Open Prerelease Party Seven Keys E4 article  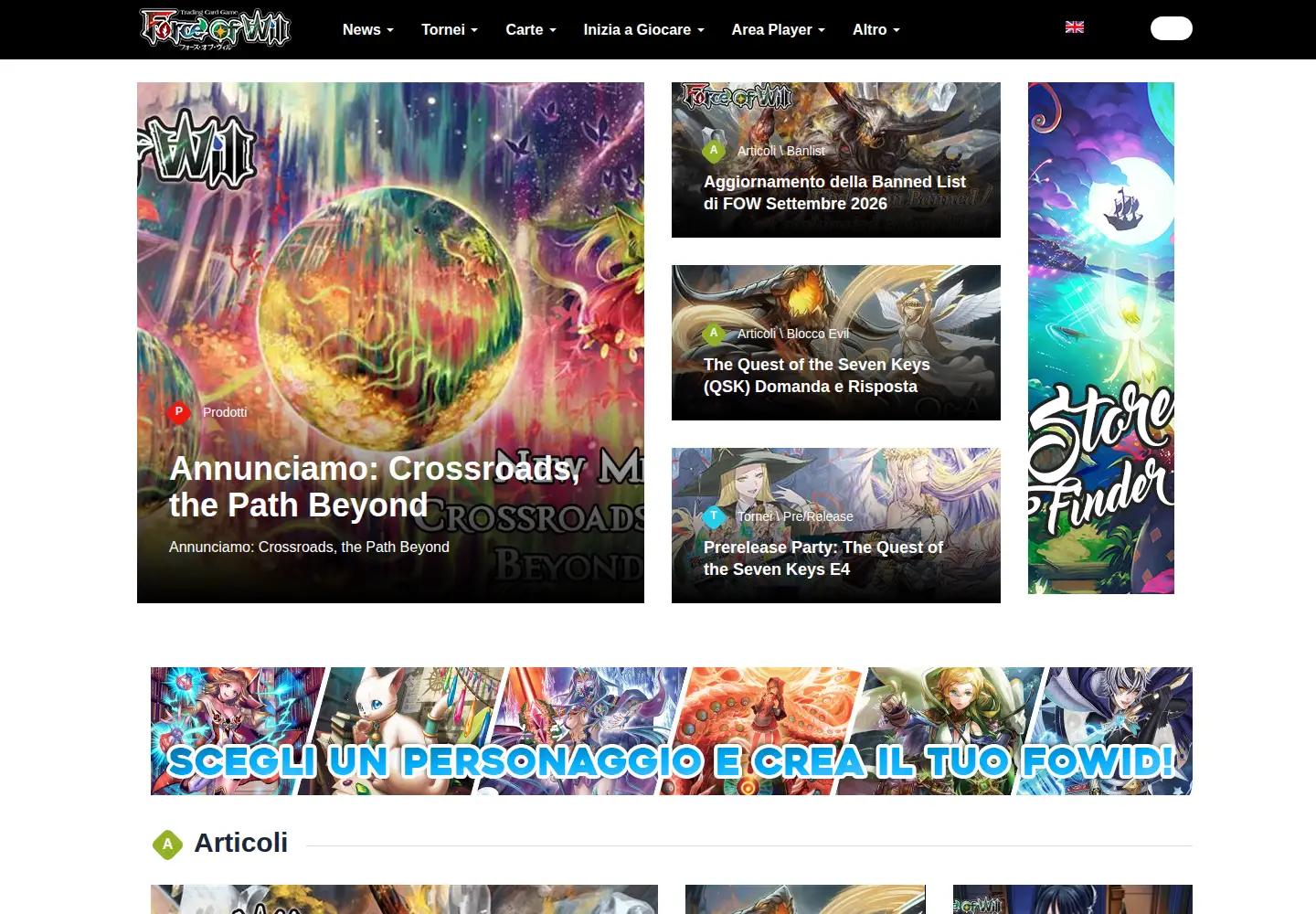pyautogui.click(x=823, y=558)
